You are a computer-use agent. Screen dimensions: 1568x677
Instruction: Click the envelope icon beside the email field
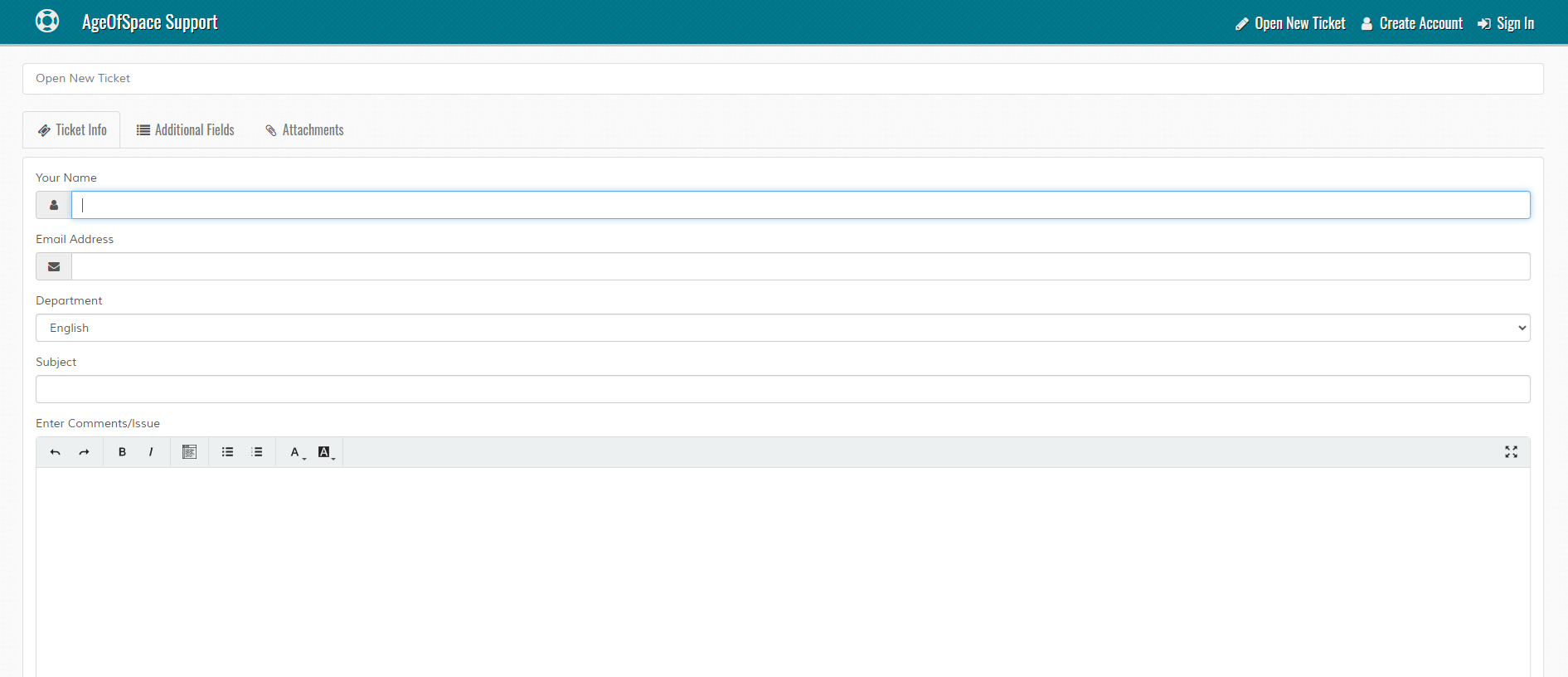[x=54, y=266]
